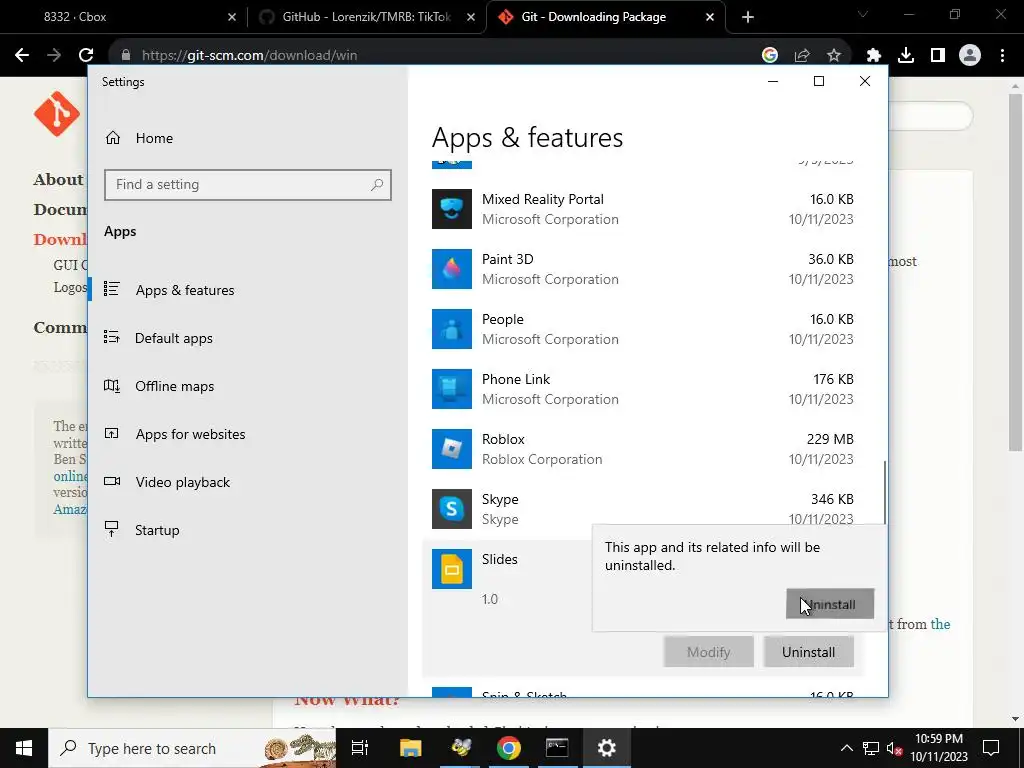The width and height of the screenshot is (1024, 768).
Task: Click the share page icon in address bar
Action: point(802,56)
